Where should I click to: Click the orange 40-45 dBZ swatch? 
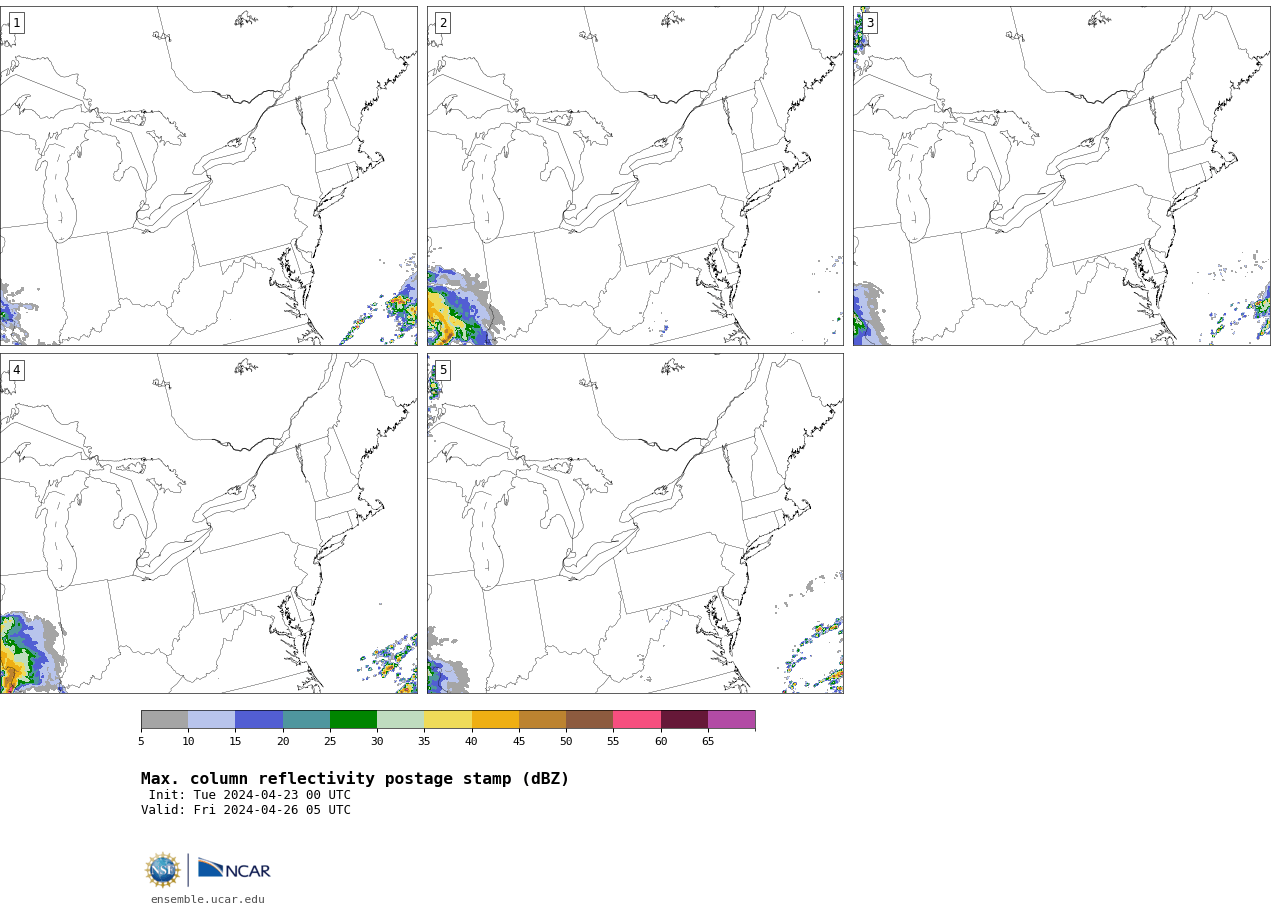tap(495, 720)
